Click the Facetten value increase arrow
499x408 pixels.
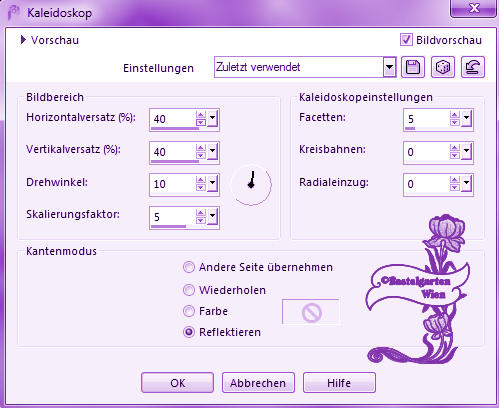(x=454, y=115)
